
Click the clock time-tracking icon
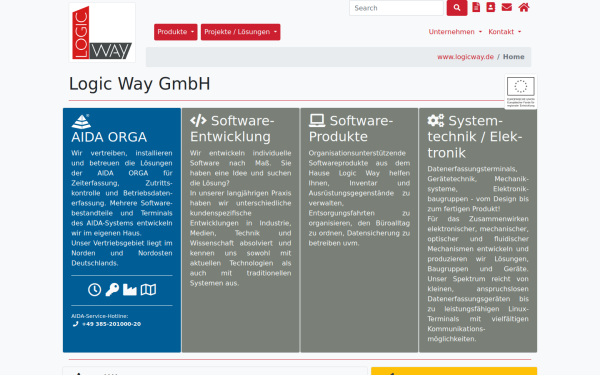pyautogui.click(x=95, y=290)
